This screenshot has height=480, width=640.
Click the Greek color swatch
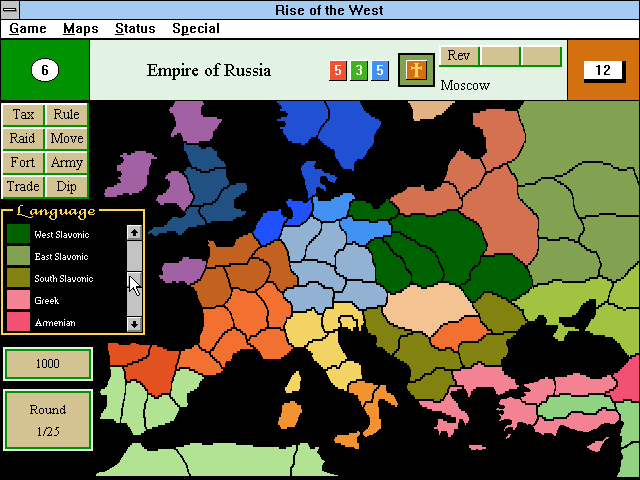(18, 300)
